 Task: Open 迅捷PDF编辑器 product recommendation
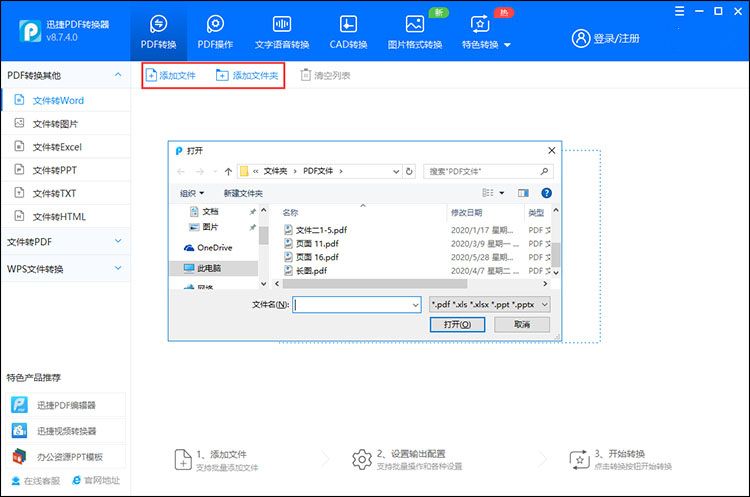(66, 405)
